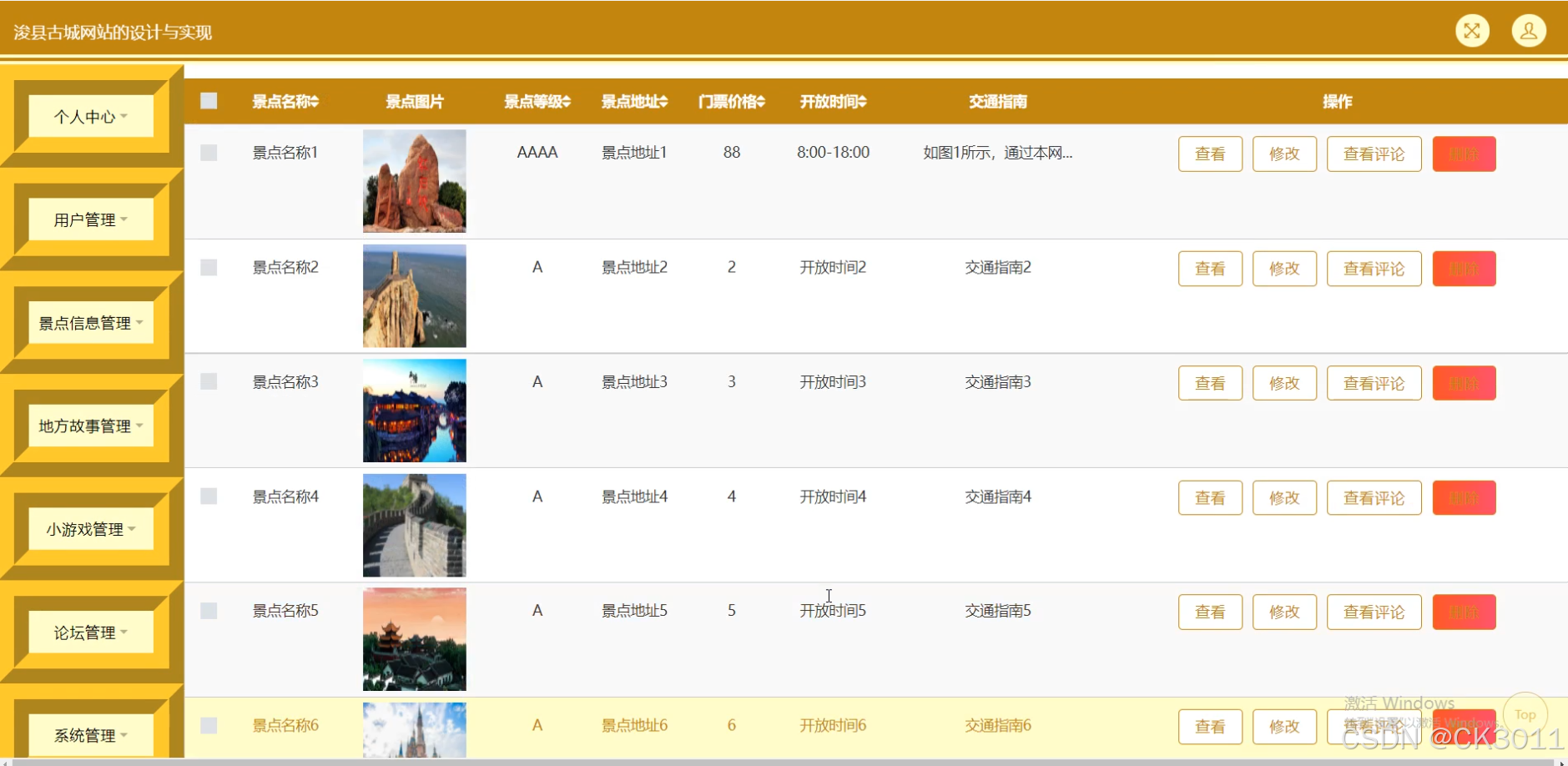This screenshot has height=766, width=1568.
Task: Expand the 用户管理 sidebar menu
Action: tap(91, 219)
